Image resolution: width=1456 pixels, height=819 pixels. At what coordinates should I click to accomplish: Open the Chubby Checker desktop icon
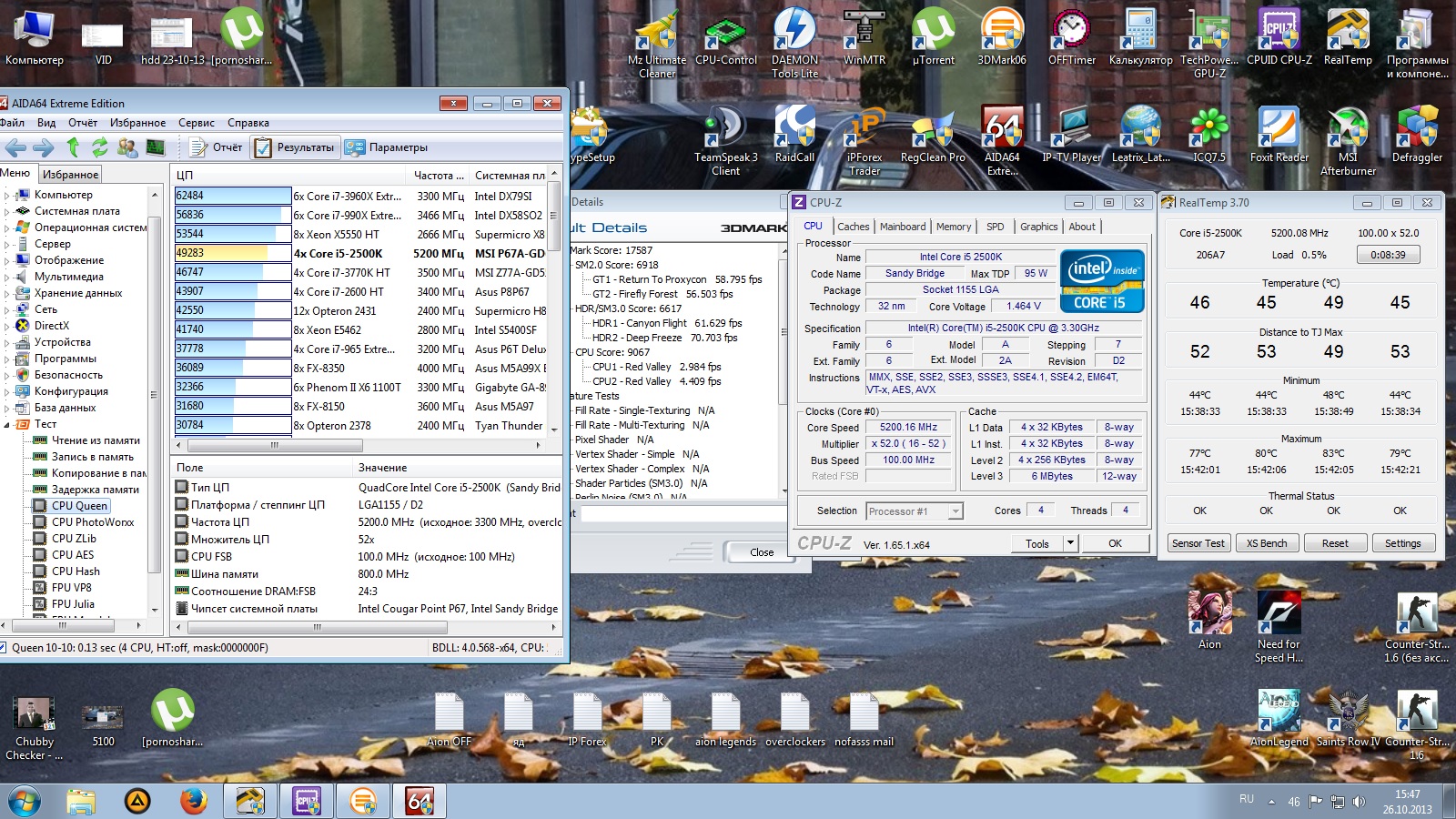click(35, 726)
